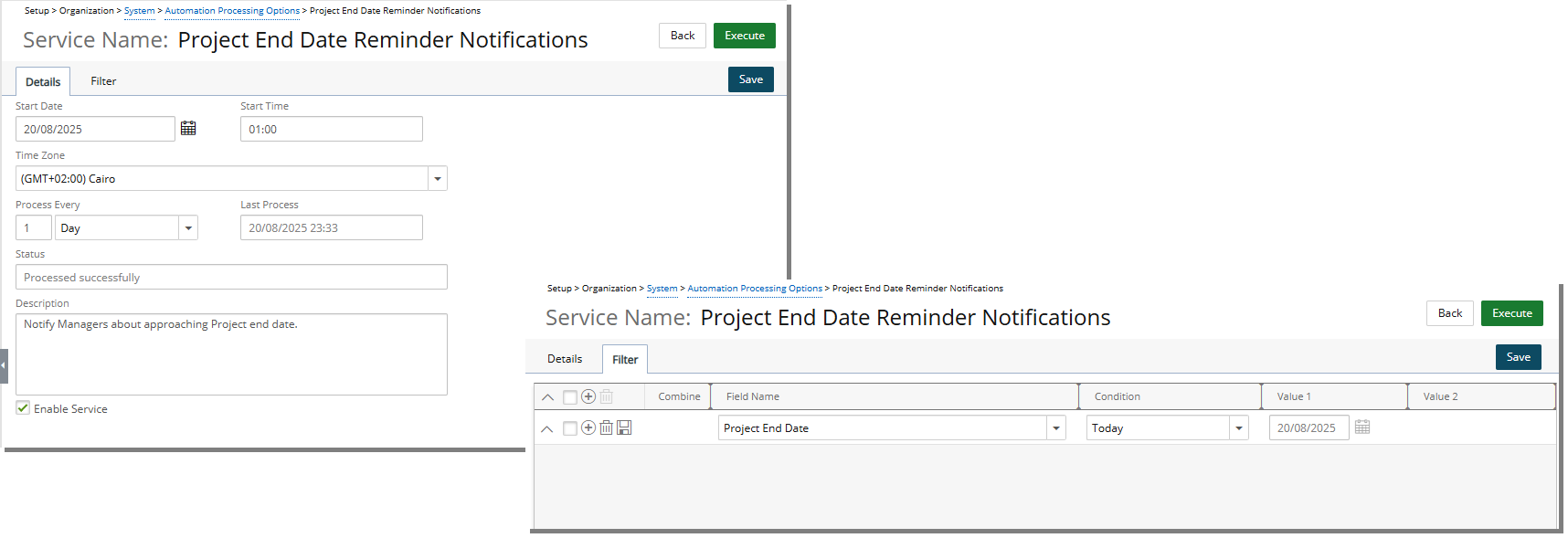Click the Start Time input field
The image size is (1568, 538).
[x=332, y=129]
